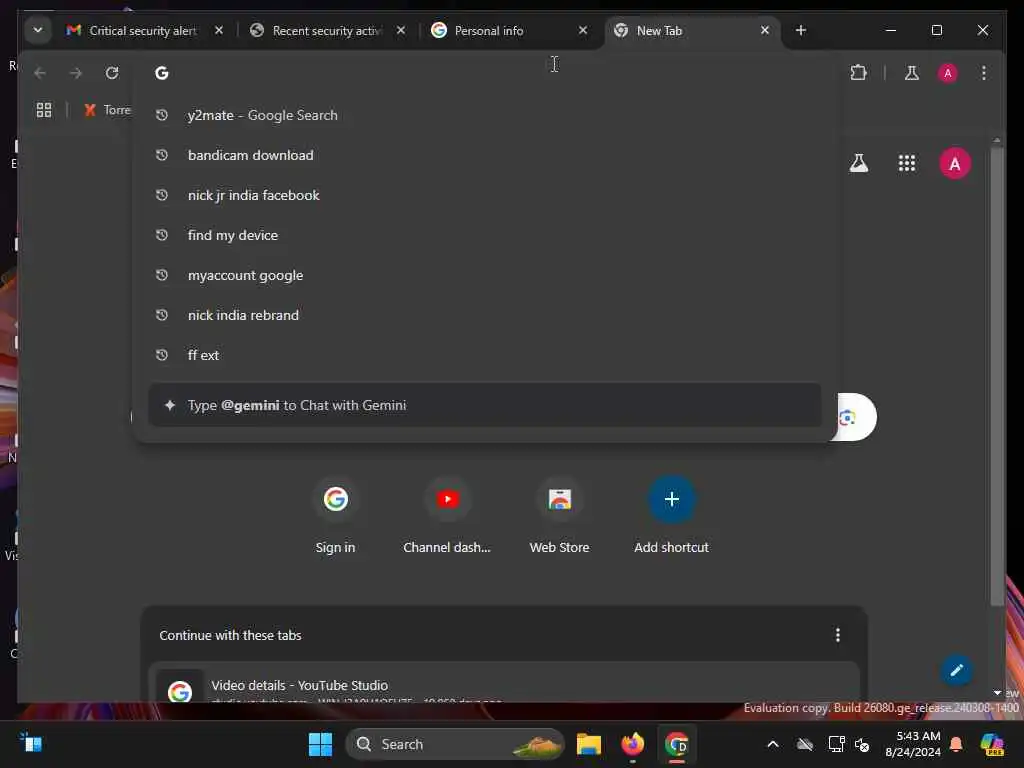This screenshot has width=1024, height=768.
Task: Open the Widgets icon on taskbar
Action: [x=31, y=743]
